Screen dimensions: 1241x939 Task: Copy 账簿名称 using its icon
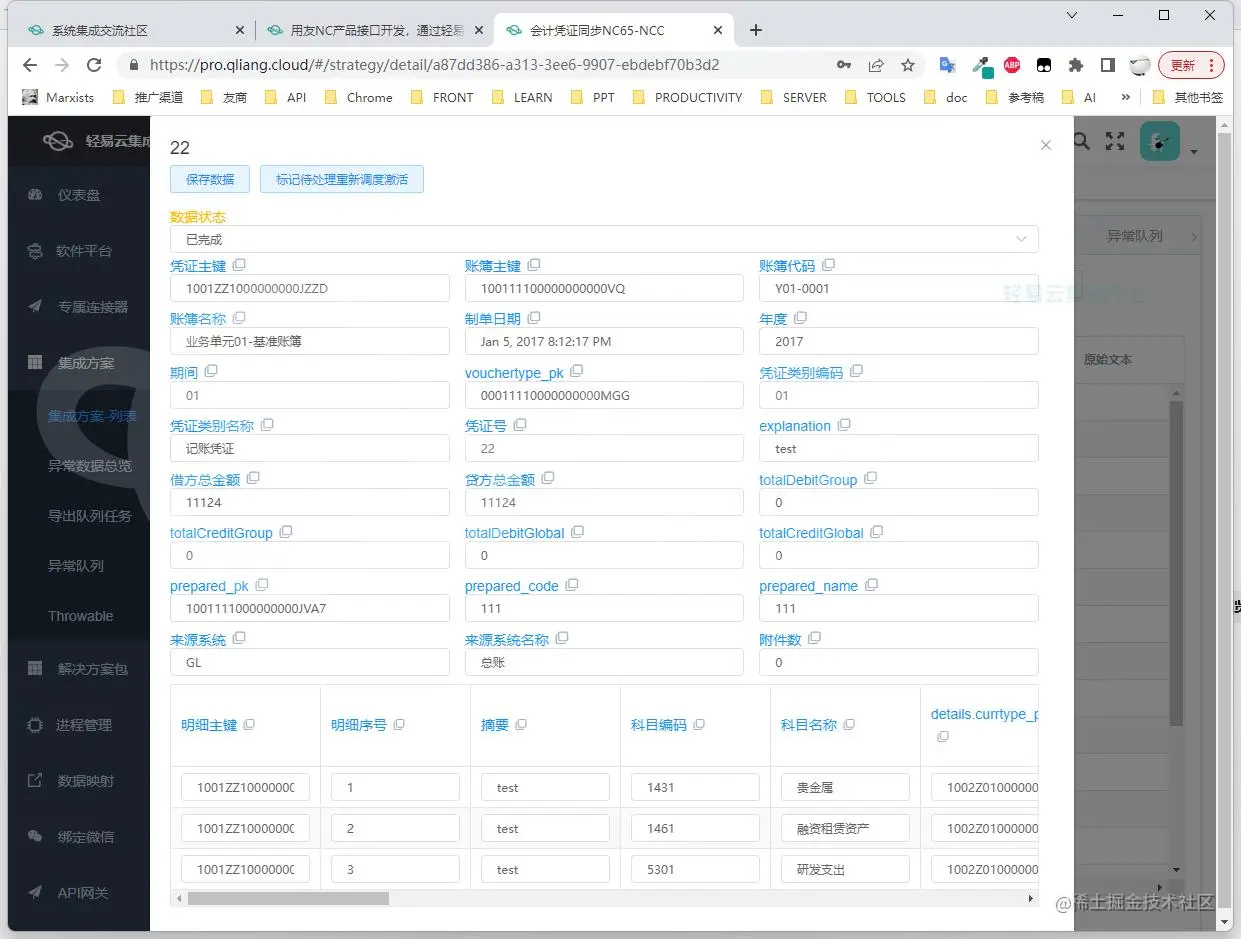[x=239, y=318]
